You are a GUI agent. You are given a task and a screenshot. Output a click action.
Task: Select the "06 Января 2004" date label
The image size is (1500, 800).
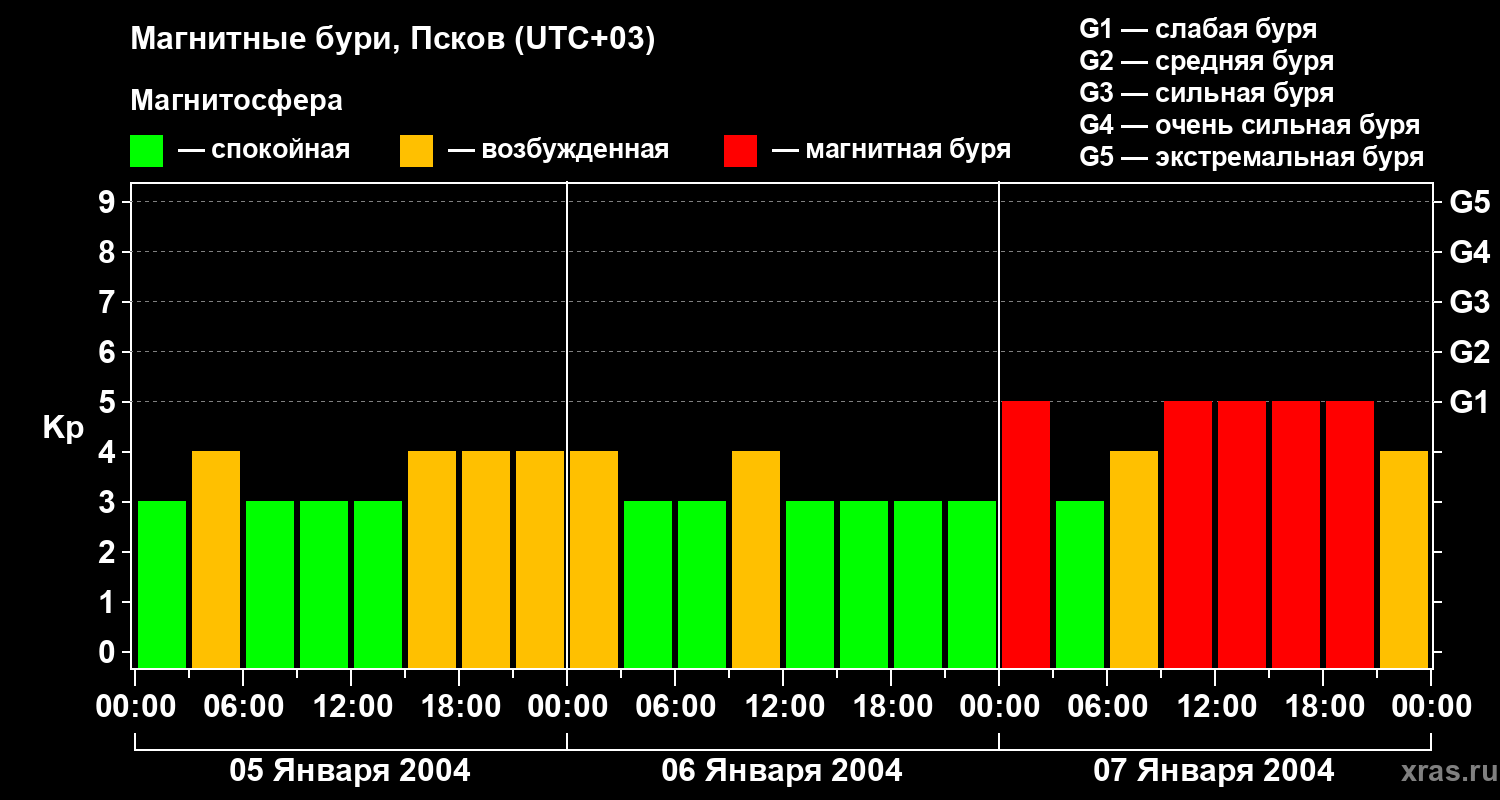pyautogui.click(x=782, y=771)
